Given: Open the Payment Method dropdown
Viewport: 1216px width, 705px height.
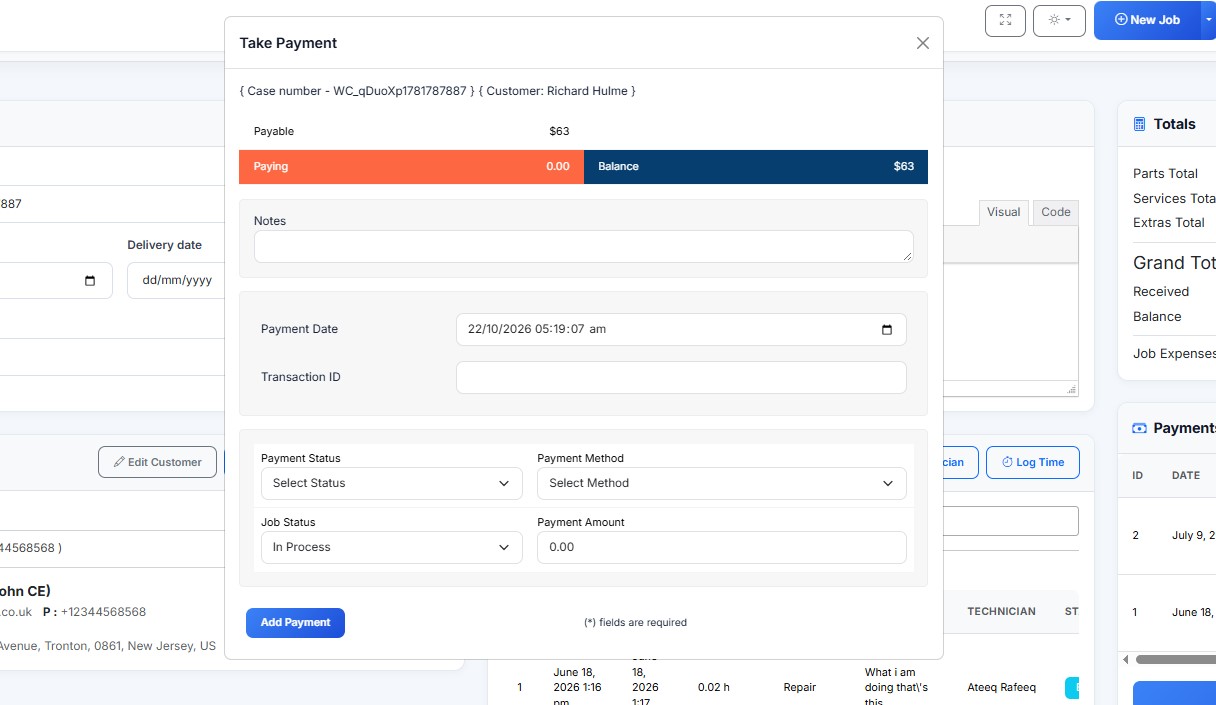Looking at the screenshot, I should [721, 483].
